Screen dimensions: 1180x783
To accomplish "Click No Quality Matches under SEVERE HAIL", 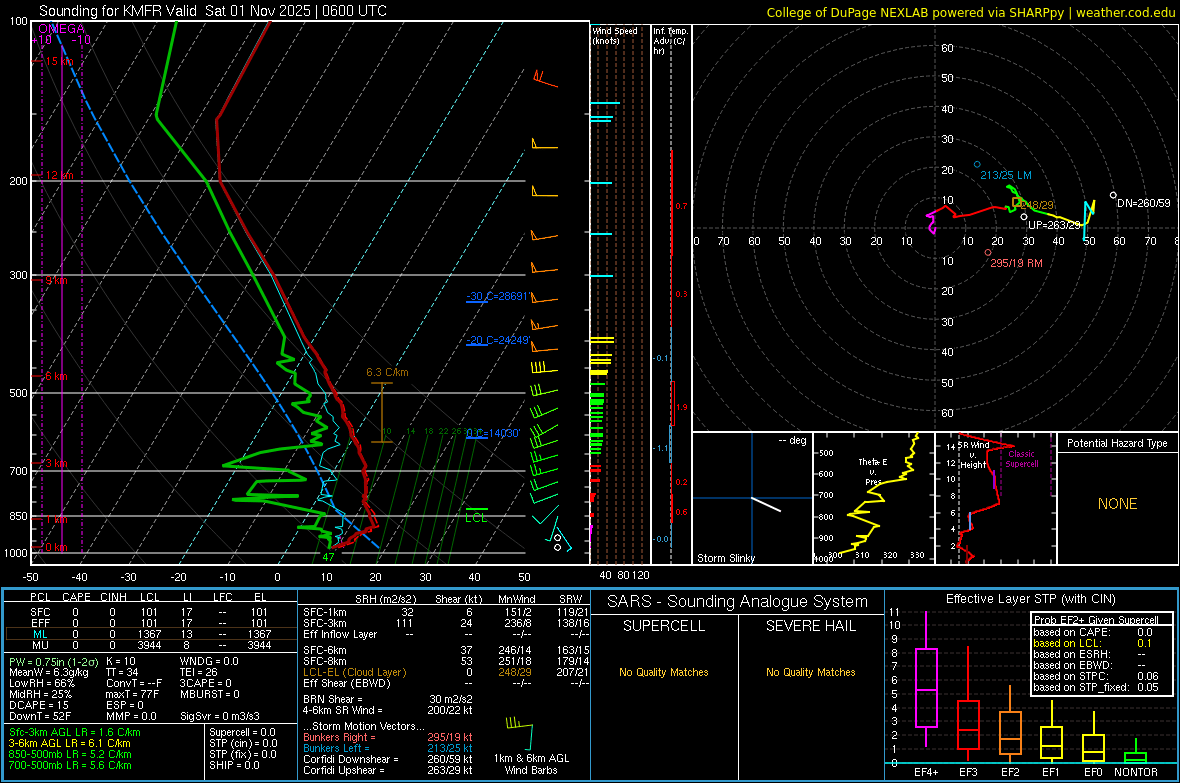I will [x=810, y=672].
